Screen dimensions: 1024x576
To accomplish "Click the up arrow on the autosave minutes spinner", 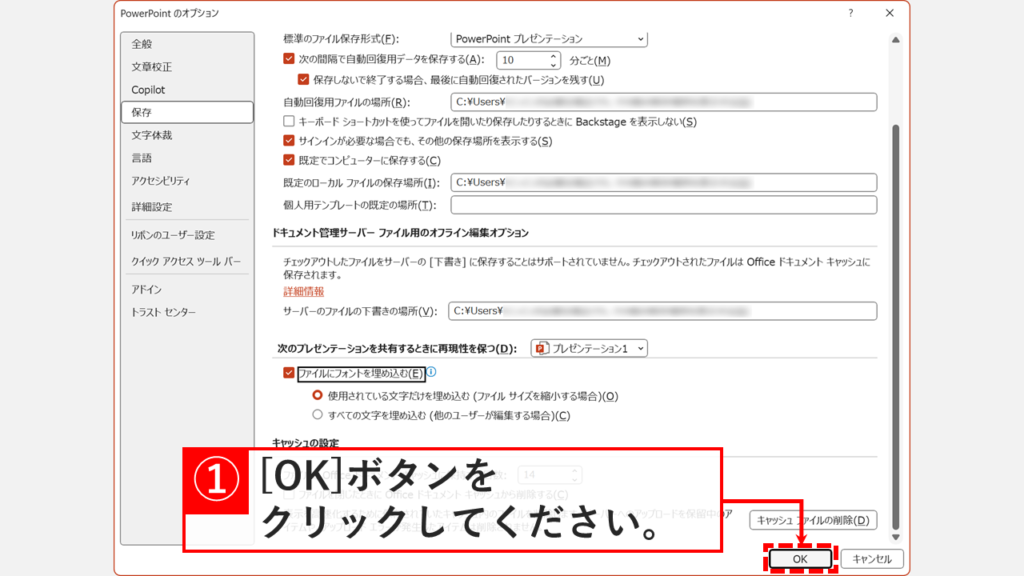I will tap(556, 56).
